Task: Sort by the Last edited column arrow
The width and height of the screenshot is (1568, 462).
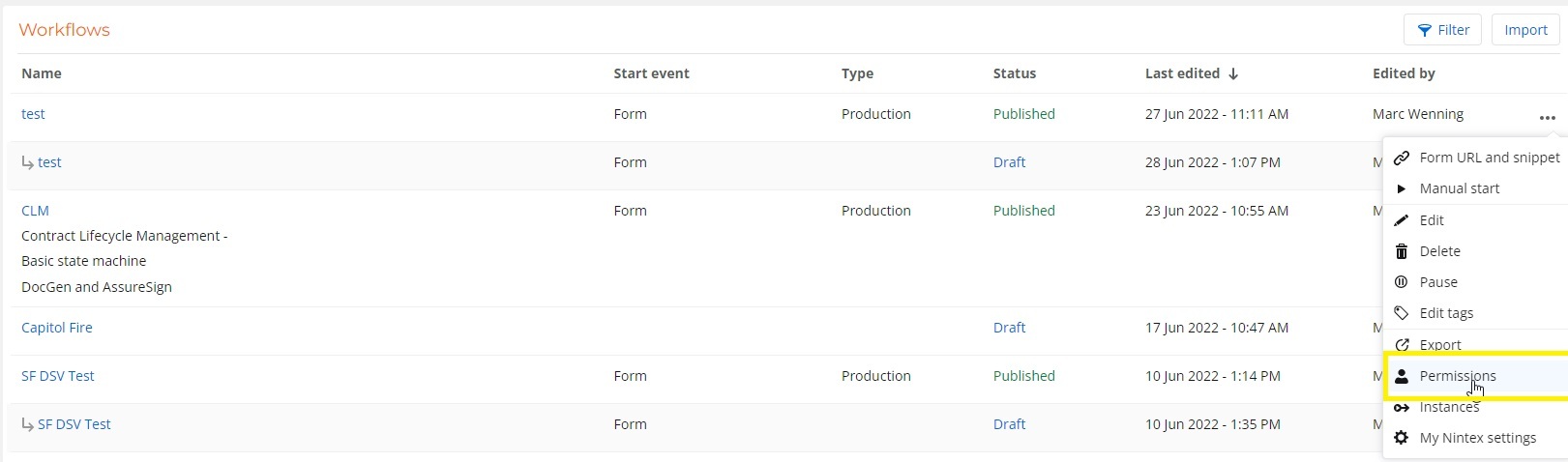Action: tap(1233, 73)
